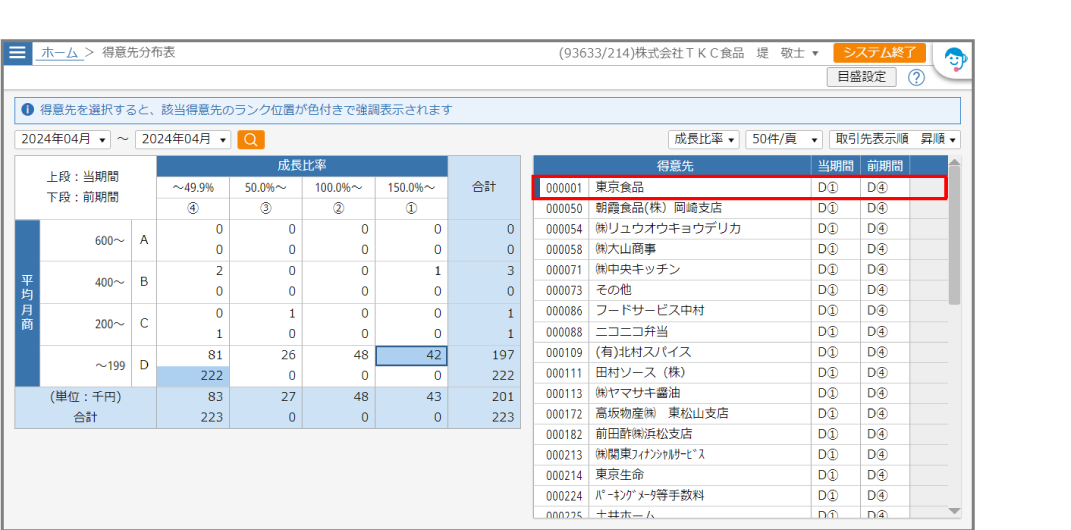
Task: Open the 50件/頁 page size dropdown
Action: tap(783, 139)
